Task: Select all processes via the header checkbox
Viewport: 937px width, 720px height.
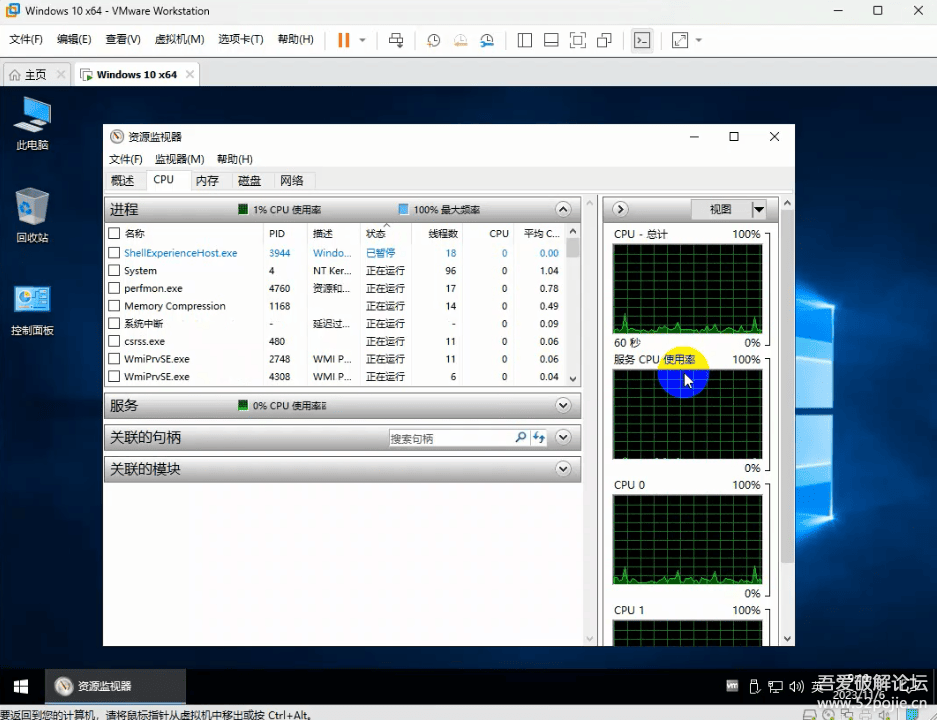Action: pyautogui.click(x=114, y=233)
